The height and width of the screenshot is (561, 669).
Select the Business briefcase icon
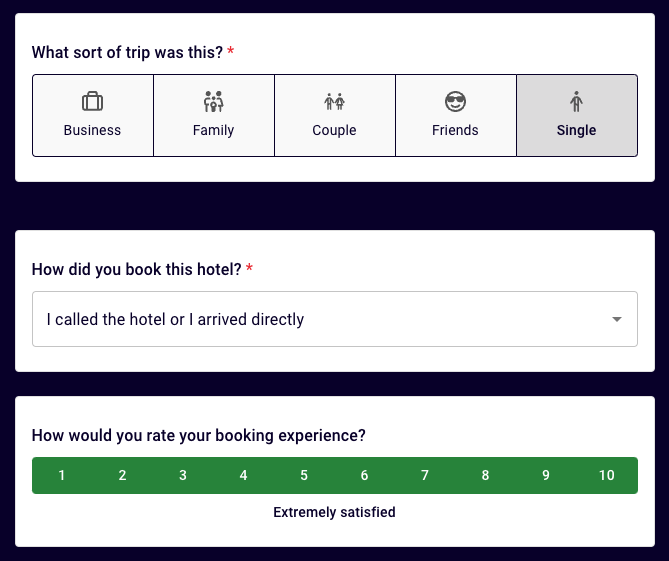[x=92, y=102]
